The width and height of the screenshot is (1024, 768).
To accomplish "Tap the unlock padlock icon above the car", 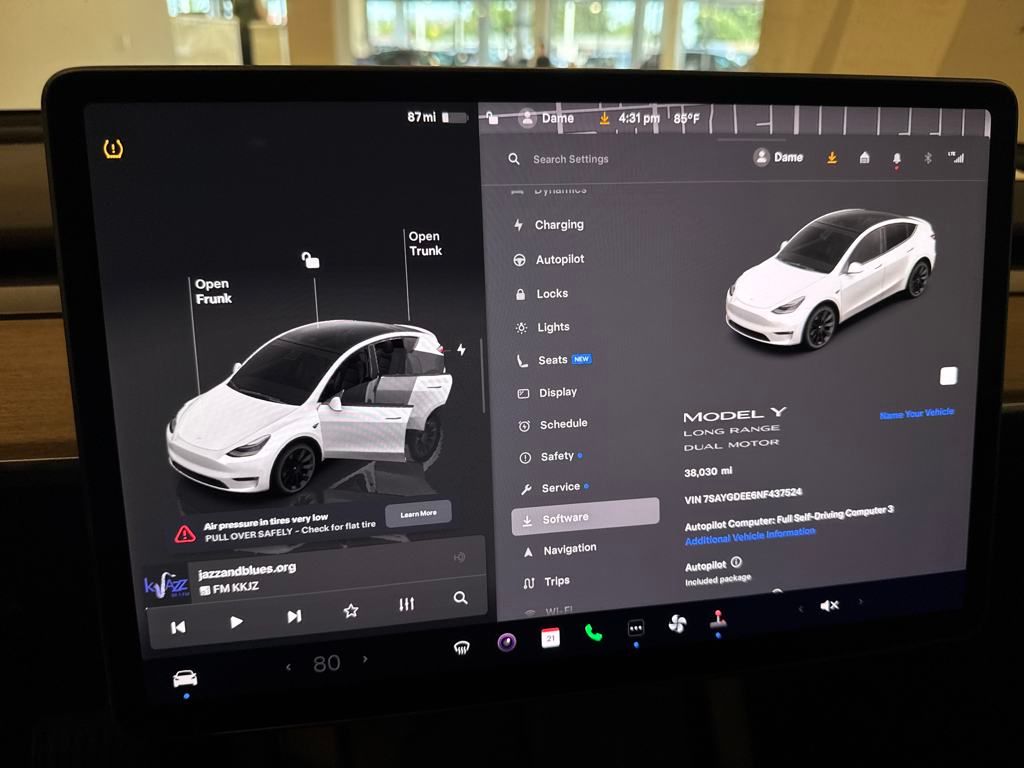I will (310, 260).
